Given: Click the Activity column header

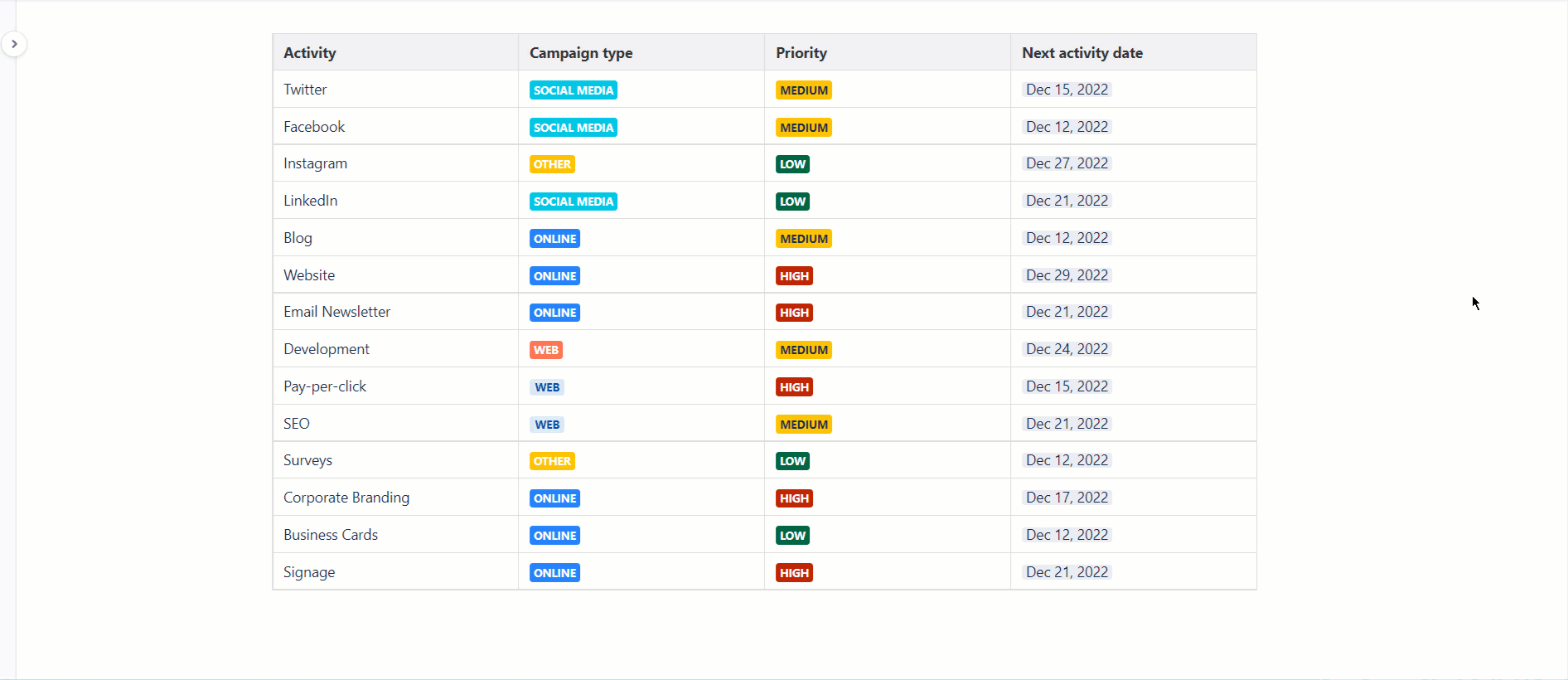Looking at the screenshot, I should pyautogui.click(x=310, y=53).
